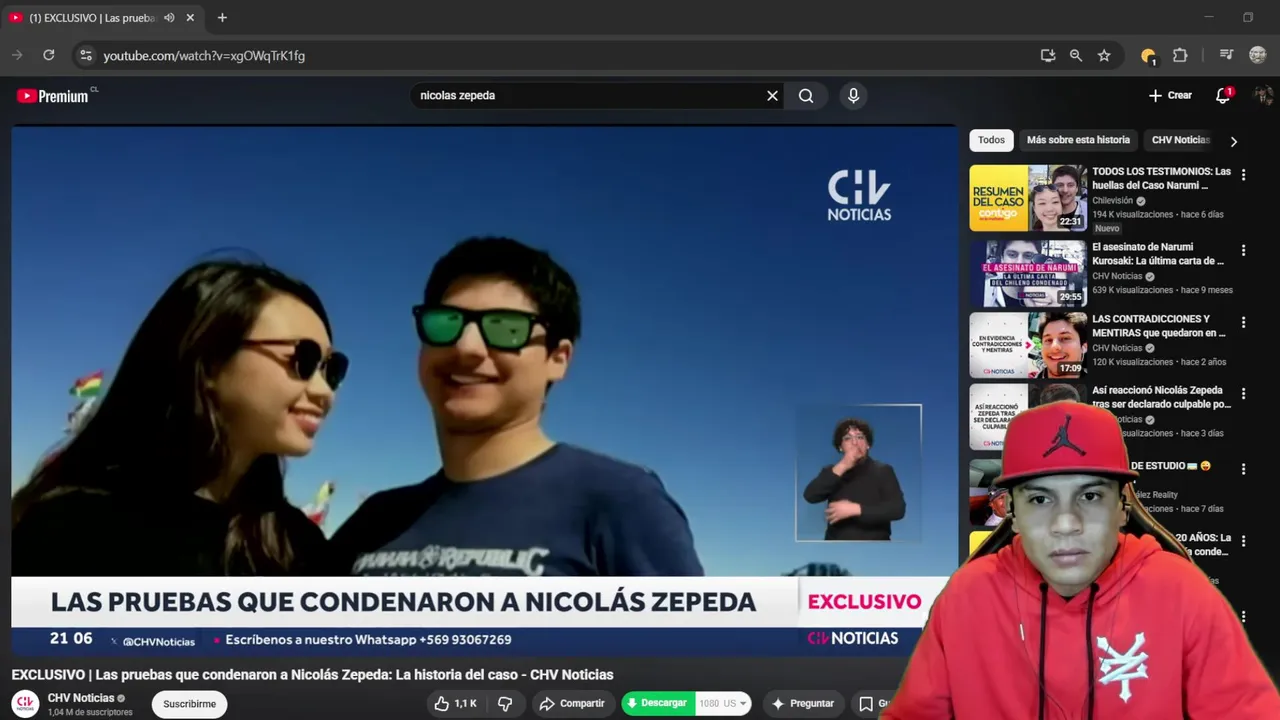Click the Suscribirme button

(x=189, y=704)
